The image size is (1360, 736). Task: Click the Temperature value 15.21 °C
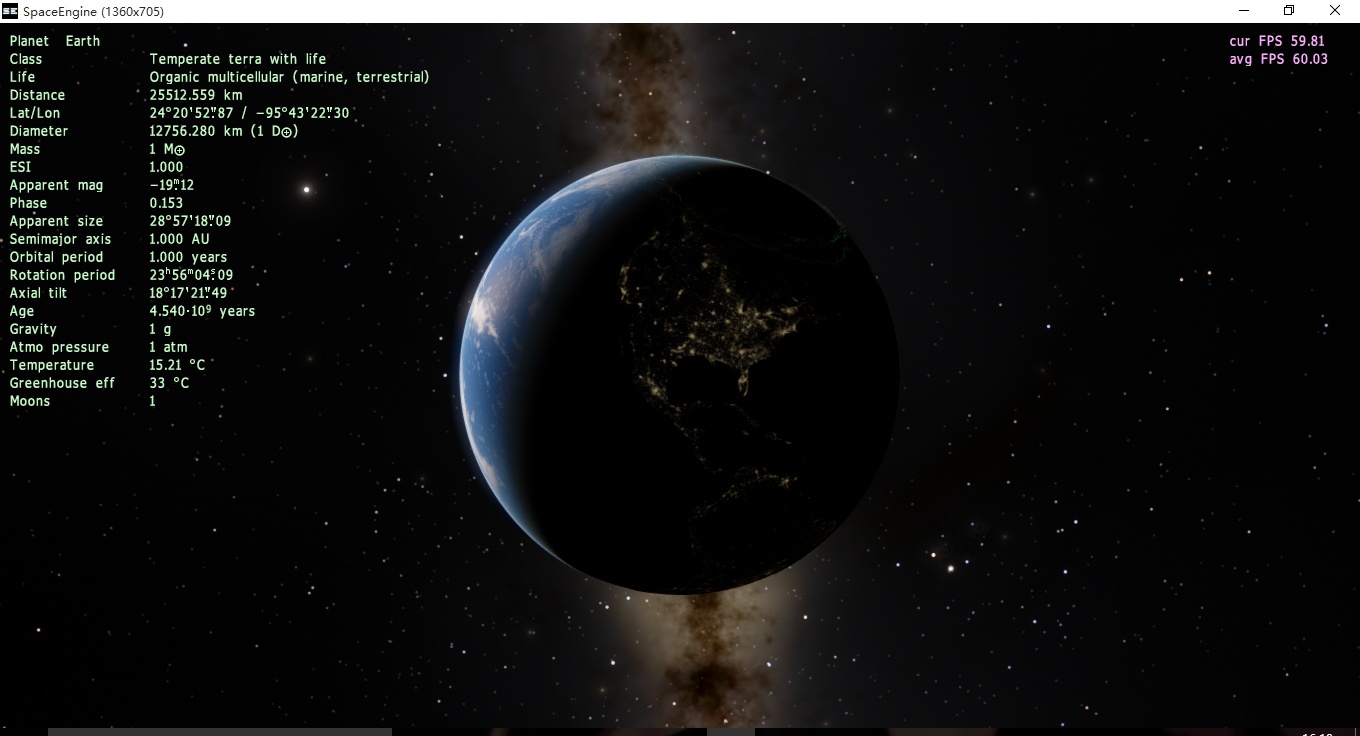tap(177, 365)
